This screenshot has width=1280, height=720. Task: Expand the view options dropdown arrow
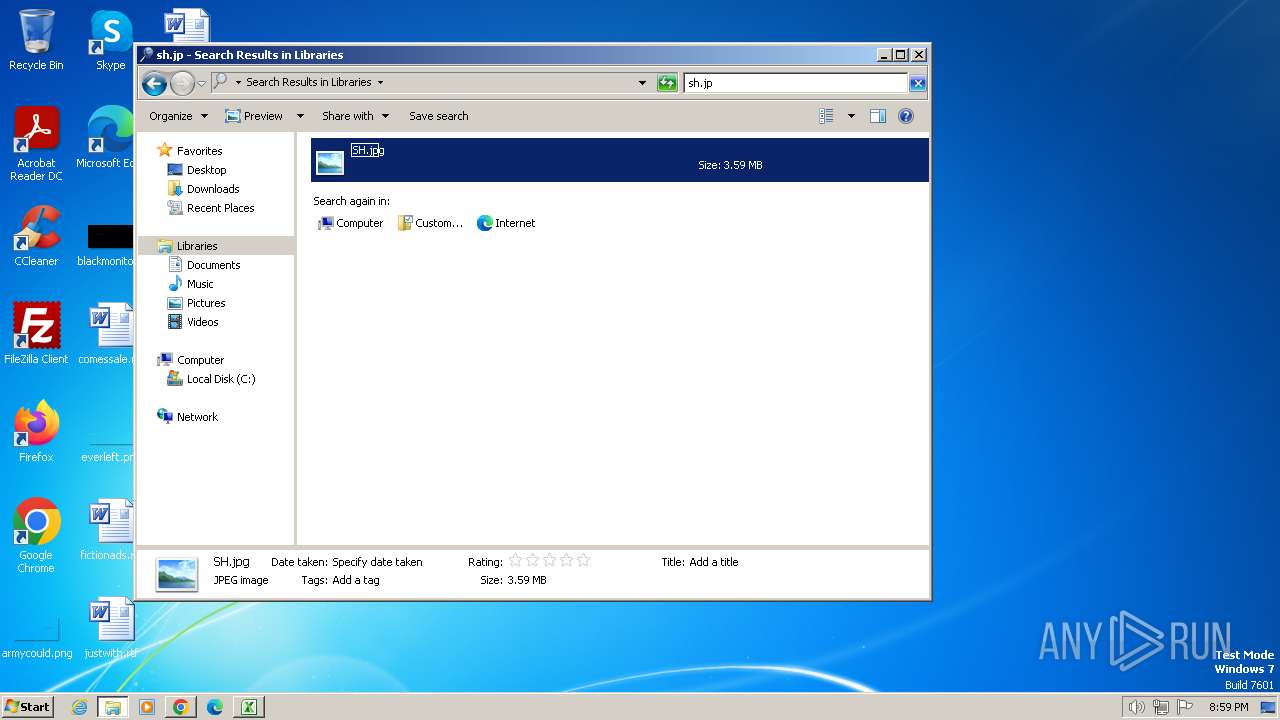click(851, 116)
